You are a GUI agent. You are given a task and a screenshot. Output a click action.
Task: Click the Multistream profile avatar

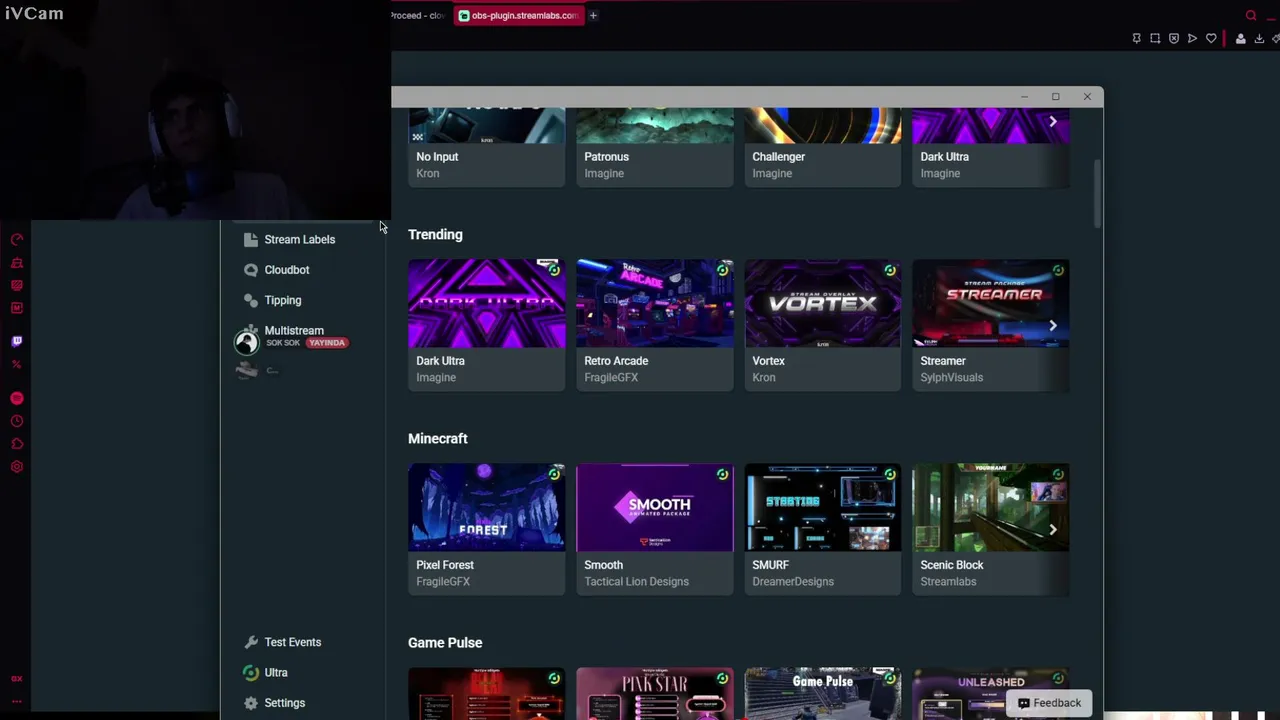246,342
